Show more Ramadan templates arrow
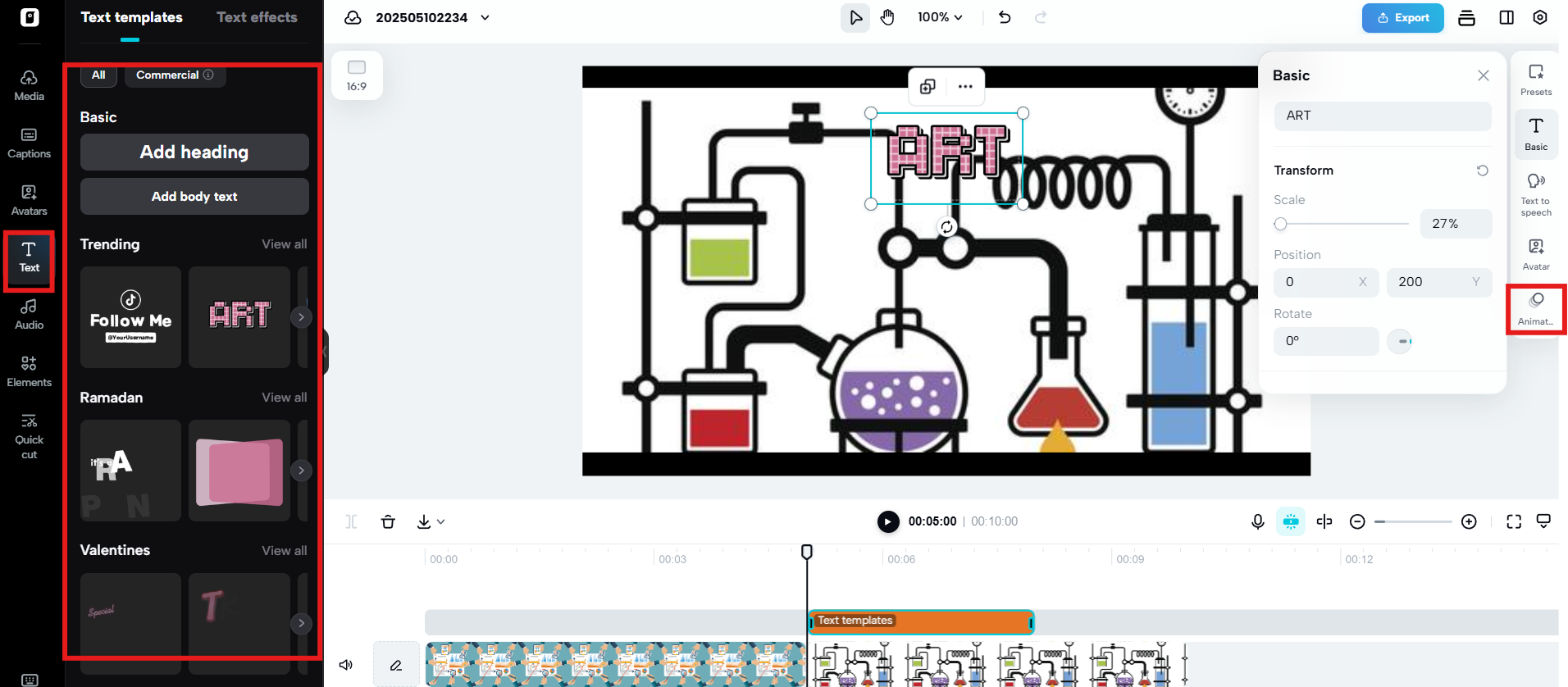The image size is (1568, 687). [301, 471]
